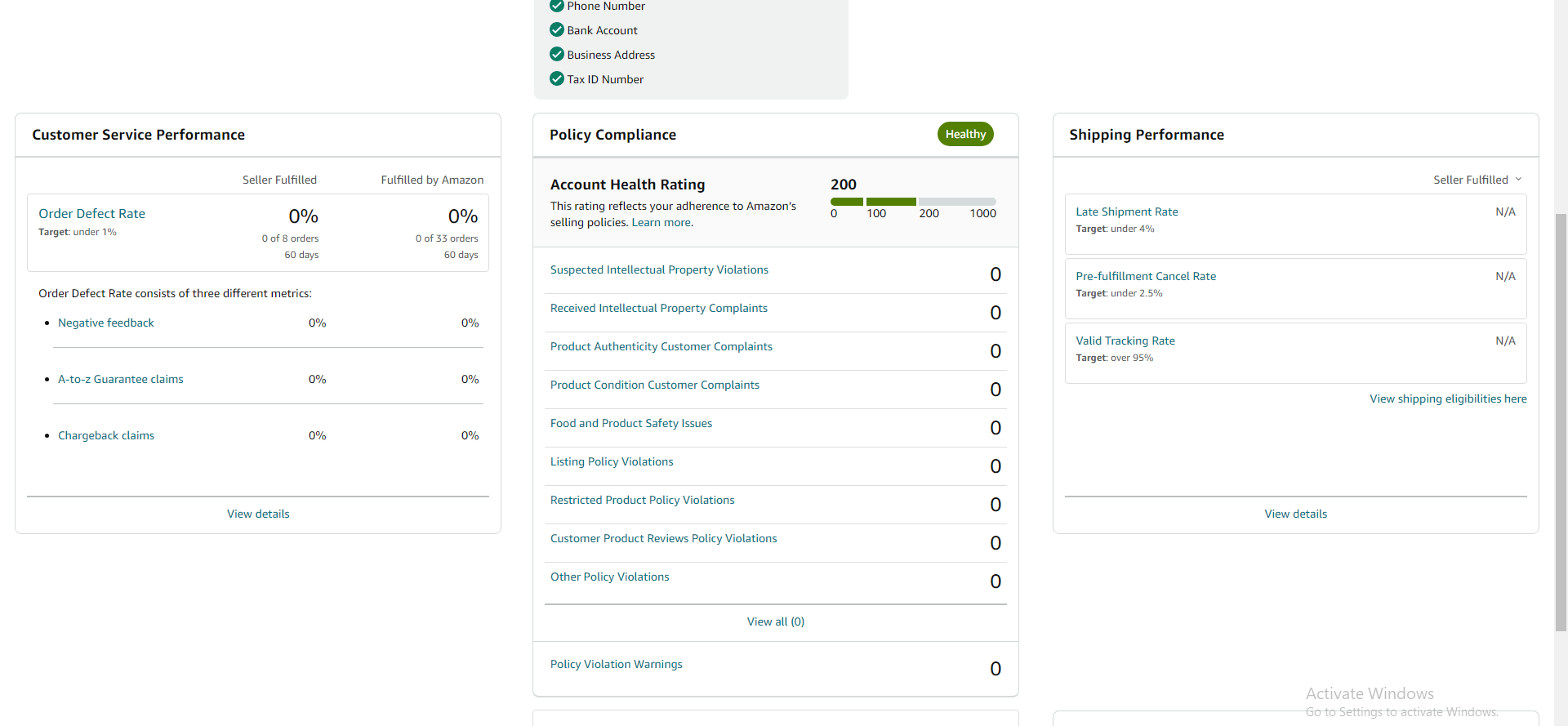Open Listing Policy Violations
The width and height of the screenshot is (1568, 726).
[x=612, y=461]
